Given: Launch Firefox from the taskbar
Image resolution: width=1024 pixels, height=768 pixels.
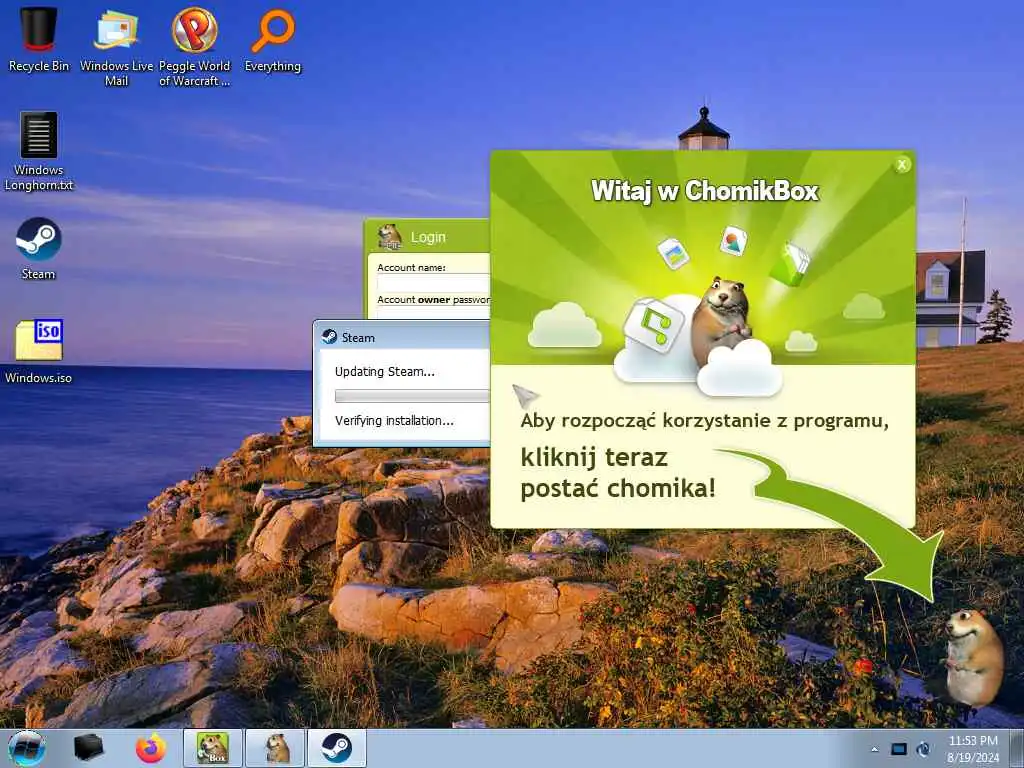Looking at the screenshot, I should click(151, 748).
